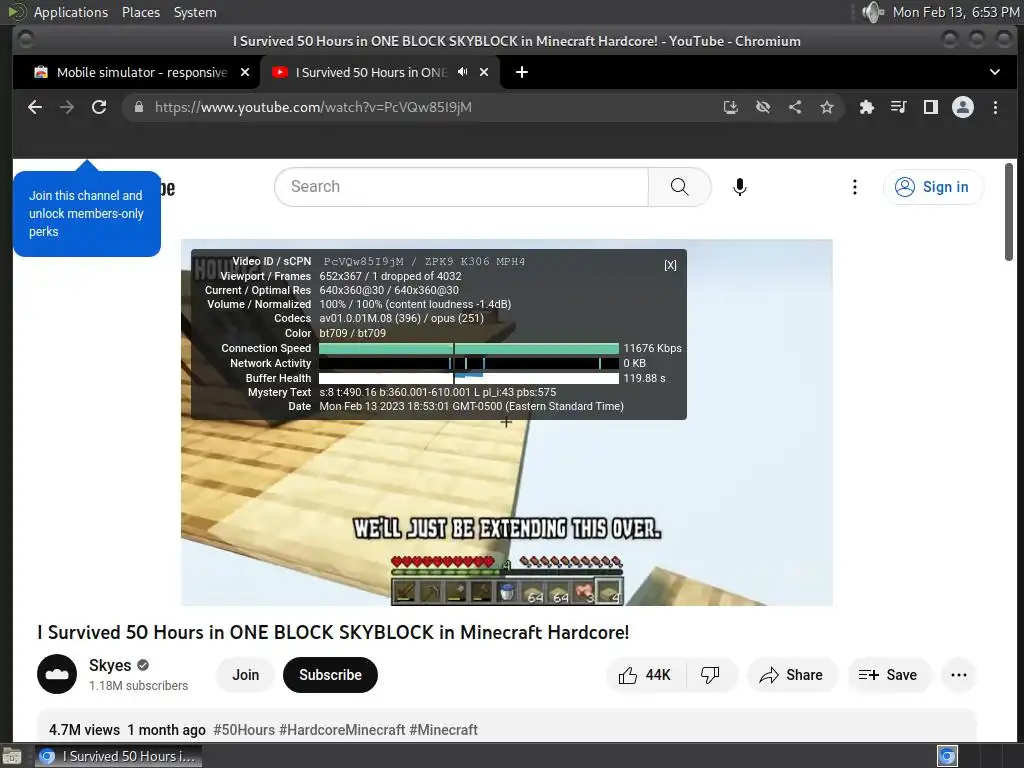1024x768 pixels.
Task: Click the crossed-out eye icon in address bar
Action: point(763,107)
